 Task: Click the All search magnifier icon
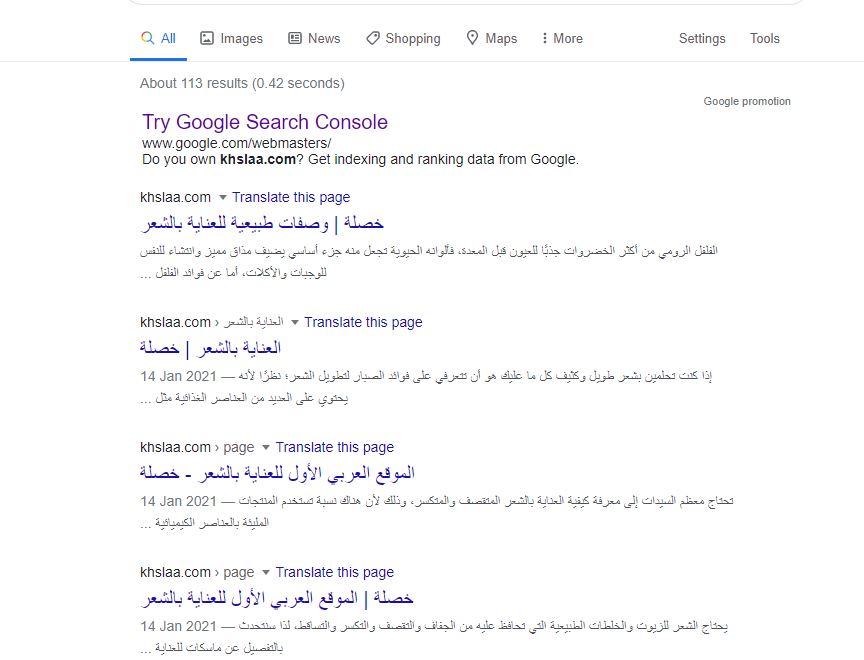pos(147,38)
